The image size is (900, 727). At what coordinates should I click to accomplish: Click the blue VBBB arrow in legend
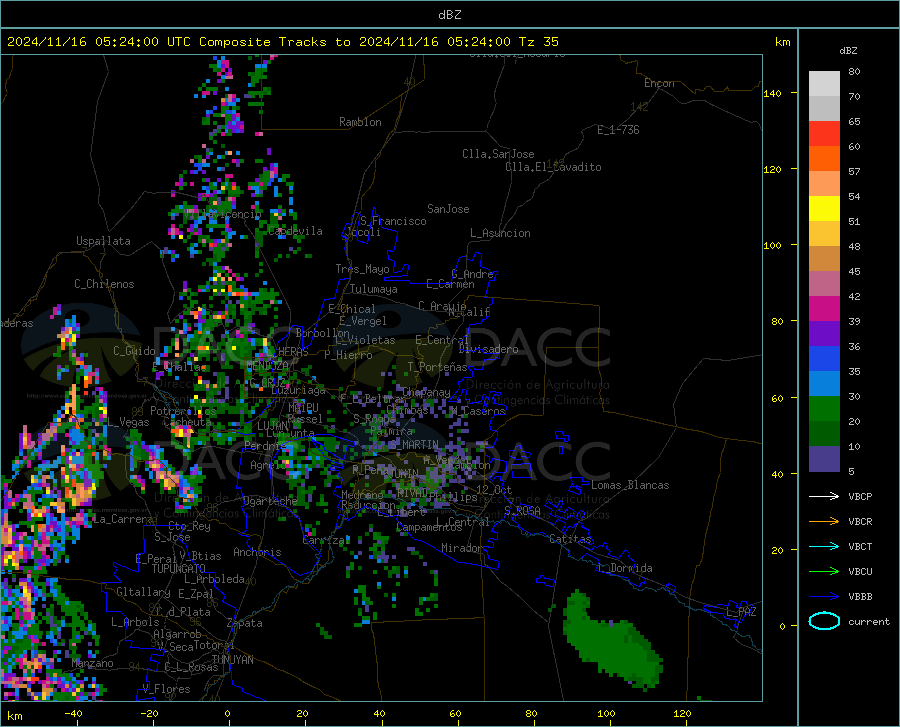[824, 597]
